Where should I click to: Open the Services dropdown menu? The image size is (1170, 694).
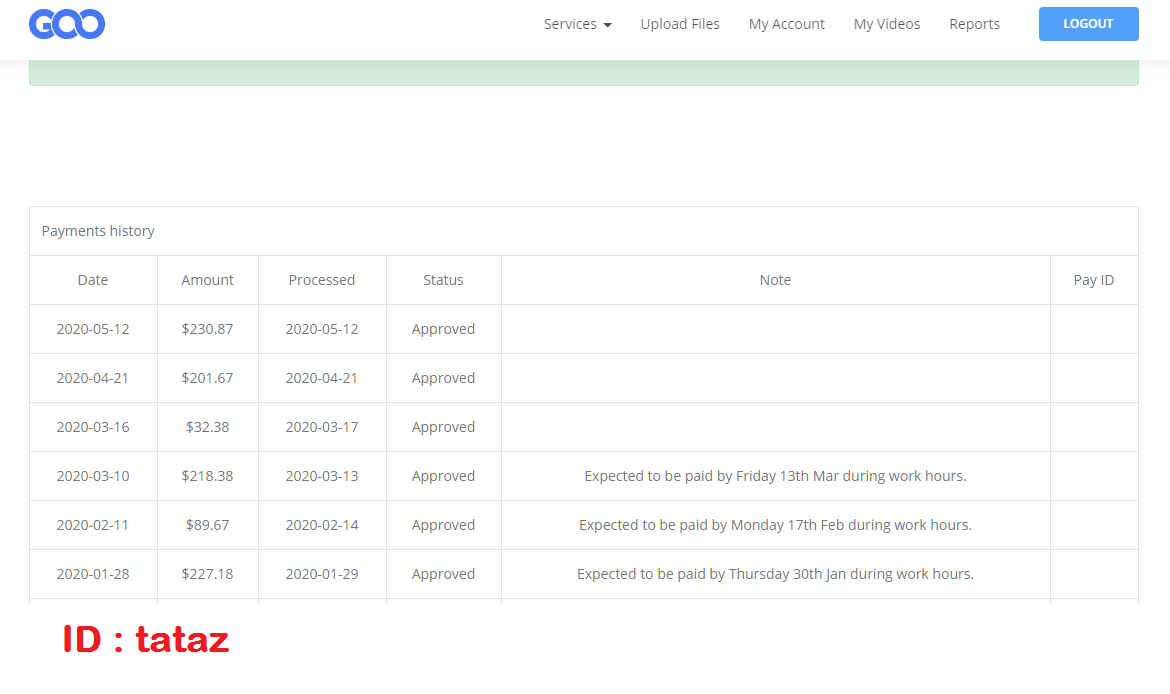click(x=578, y=24)
